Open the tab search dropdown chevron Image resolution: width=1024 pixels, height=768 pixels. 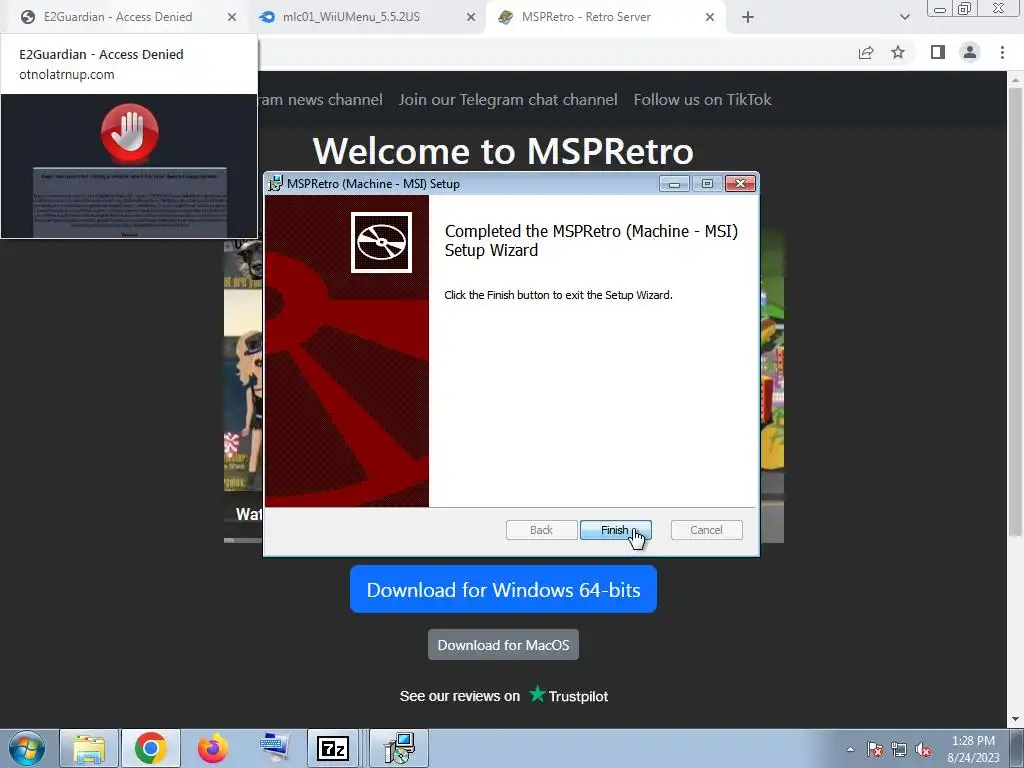[904, 17]
